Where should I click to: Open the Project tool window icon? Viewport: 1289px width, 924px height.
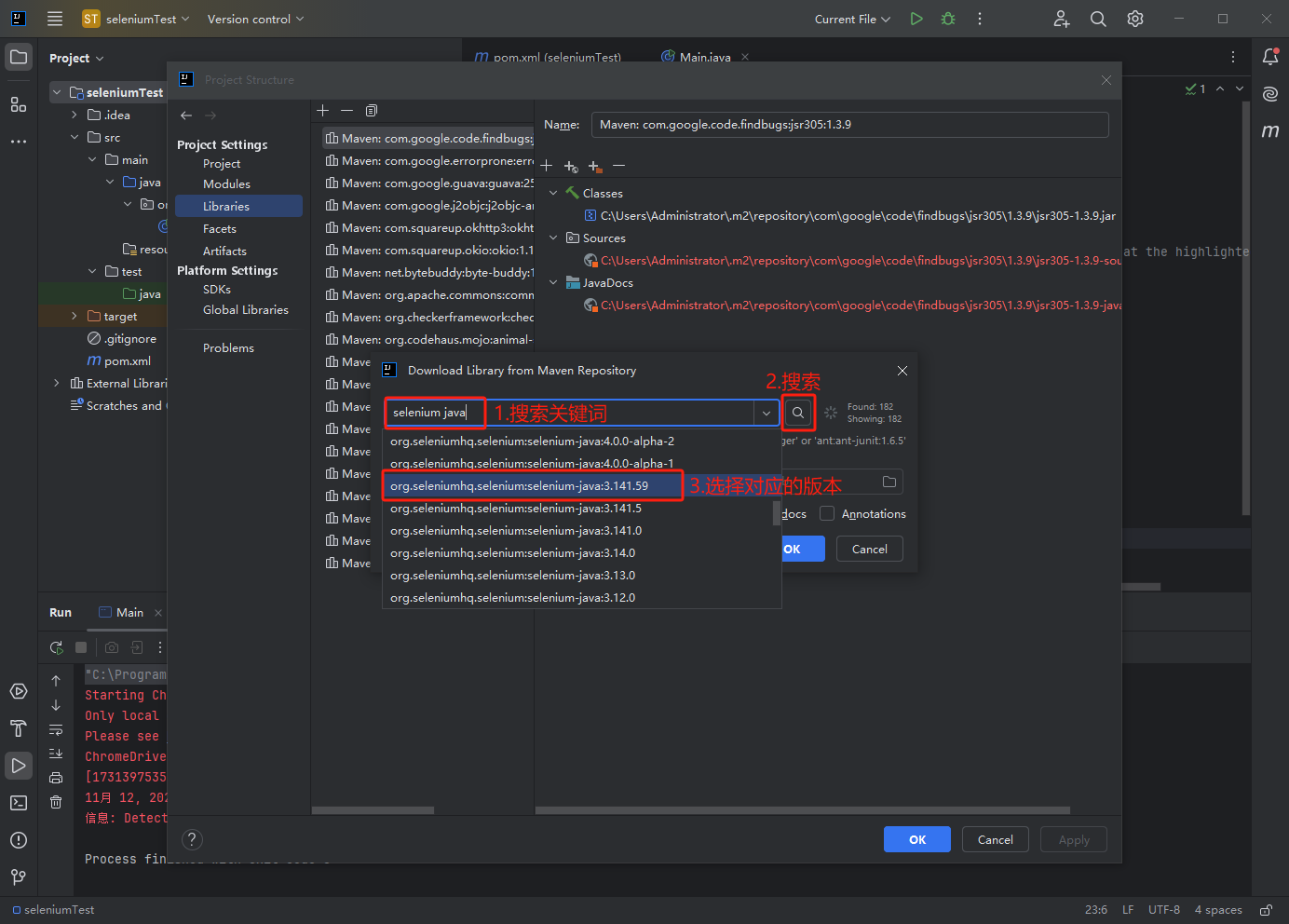point(19,58)
